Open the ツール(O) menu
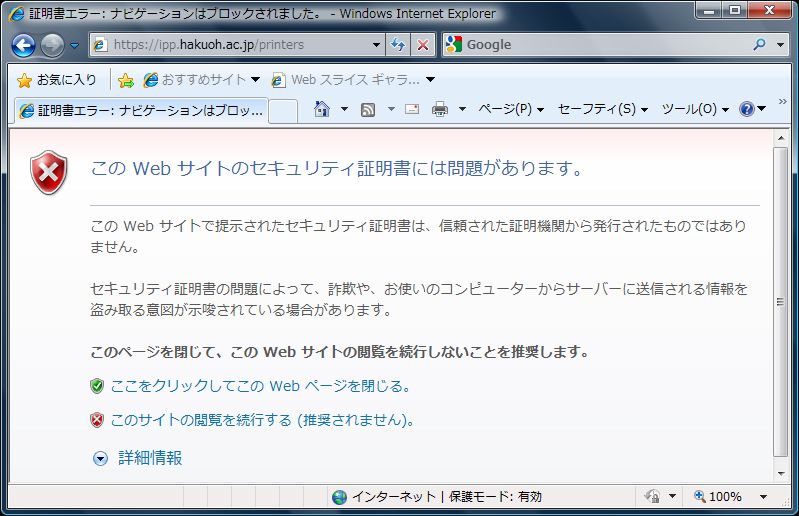 [695, 109]
